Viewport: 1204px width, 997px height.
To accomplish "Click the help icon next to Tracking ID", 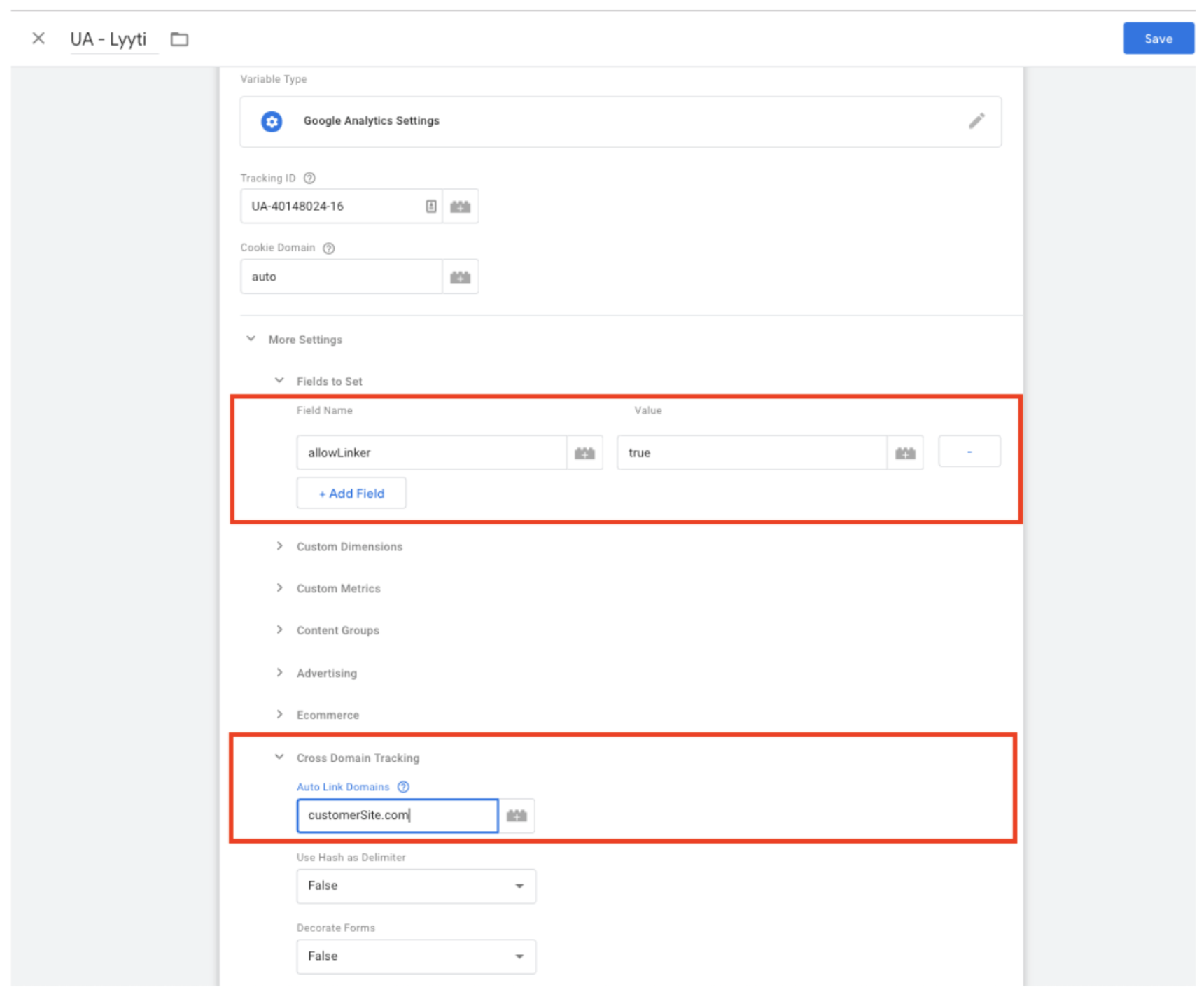I will [x=309, y=179].
